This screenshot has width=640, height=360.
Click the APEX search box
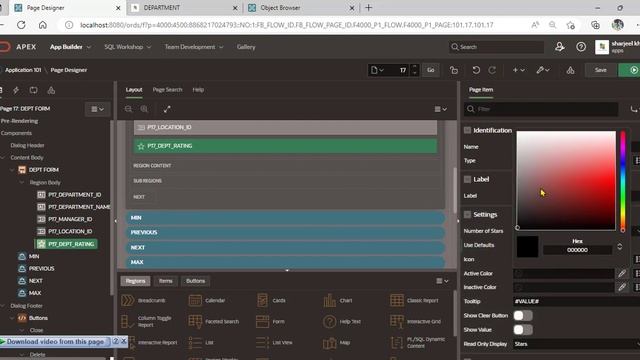coord(496,47)
